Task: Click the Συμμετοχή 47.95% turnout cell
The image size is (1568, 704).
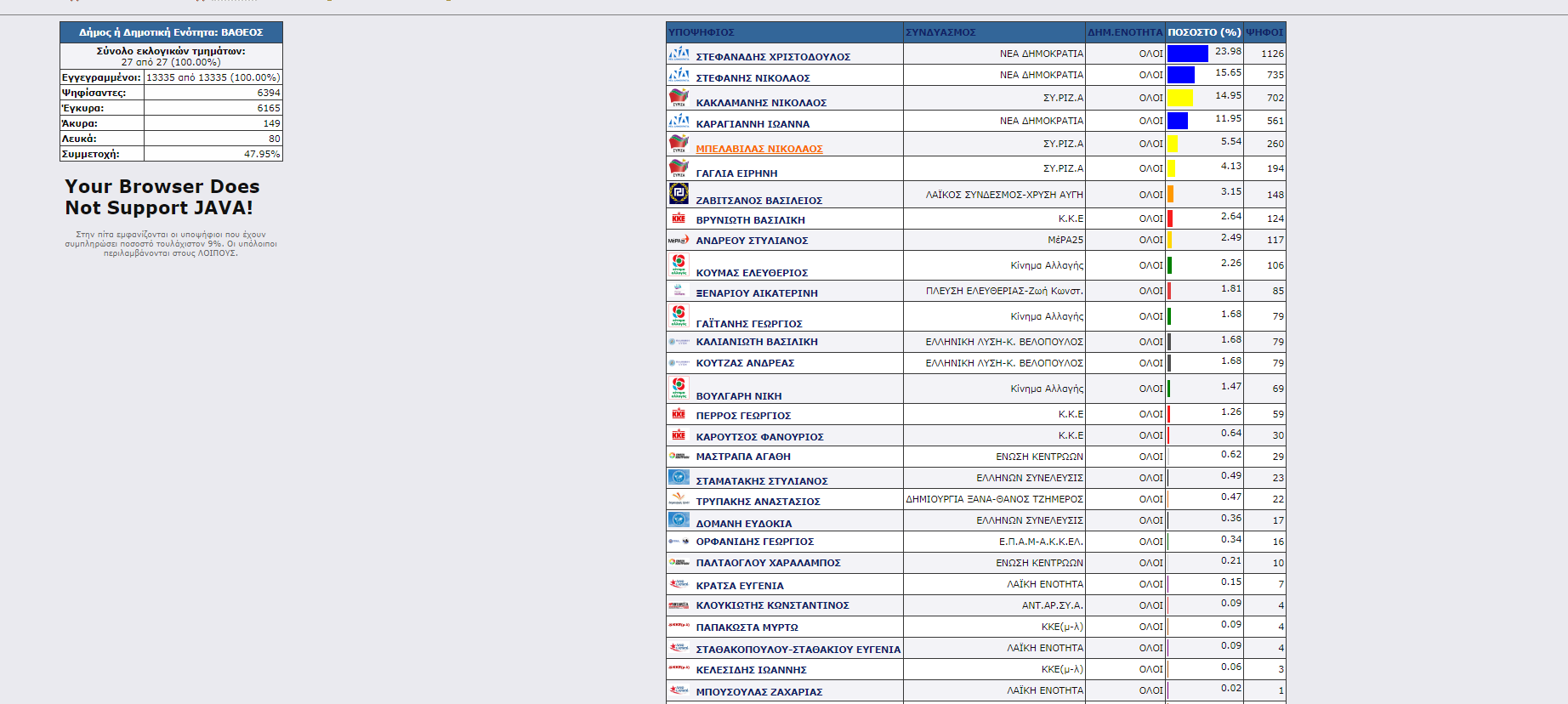Action: [213, 154]
